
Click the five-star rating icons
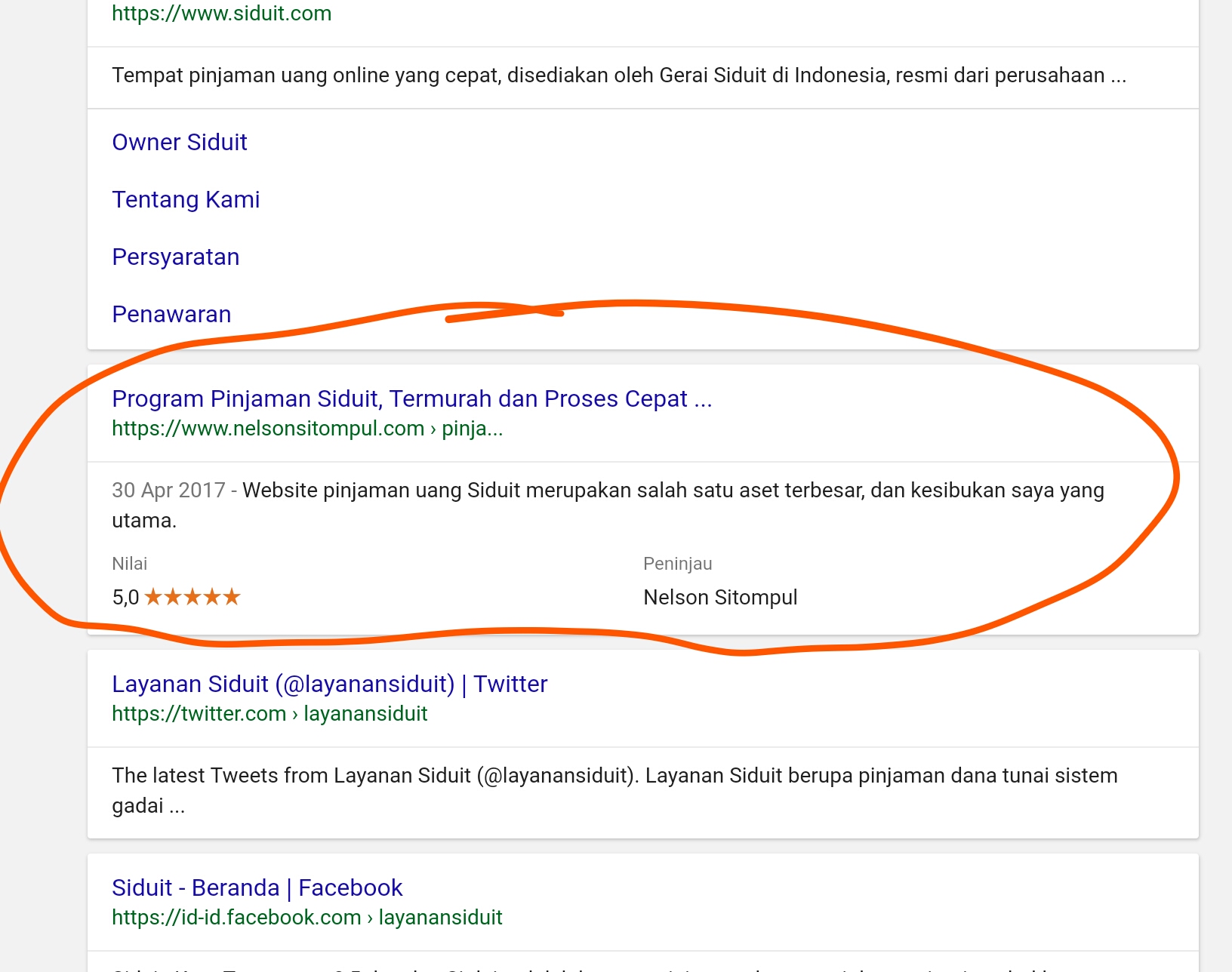pos(192,597)
